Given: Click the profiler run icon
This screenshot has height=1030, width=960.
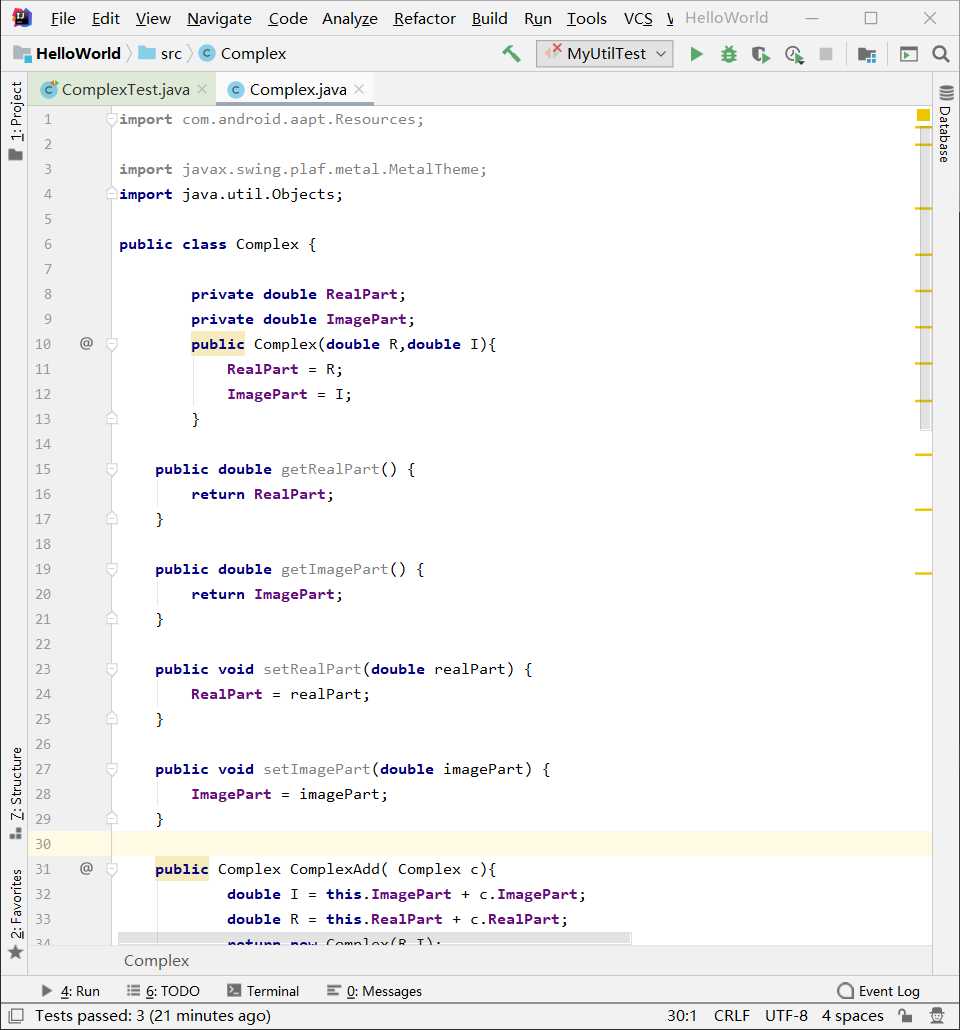Looking at the screenshot, I should [x=794, y=54].
